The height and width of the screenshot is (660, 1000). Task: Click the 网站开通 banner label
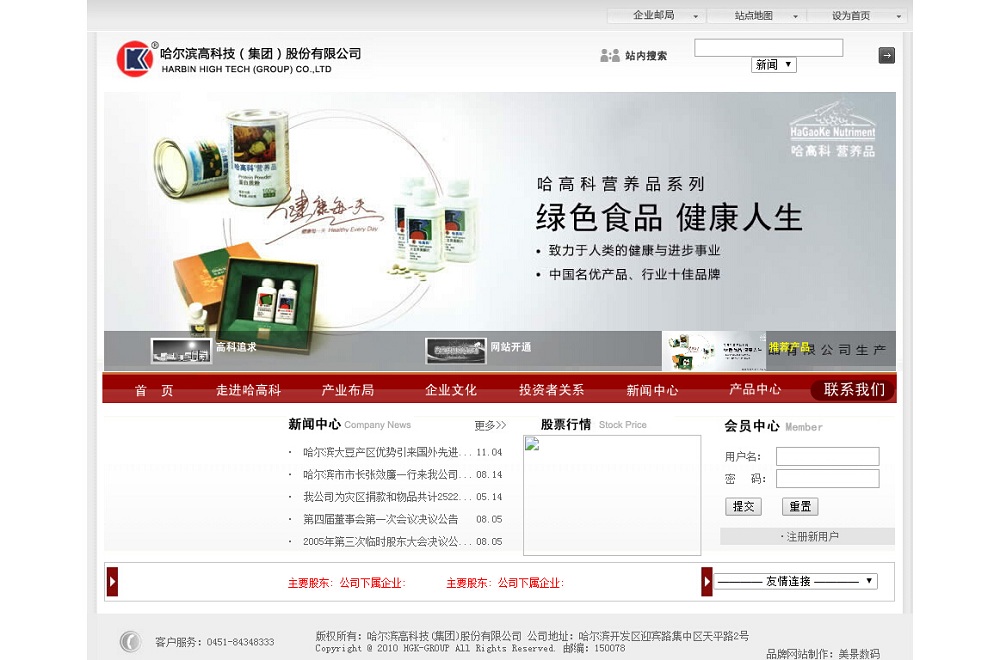pyautogui.click(x=510, y=347)
